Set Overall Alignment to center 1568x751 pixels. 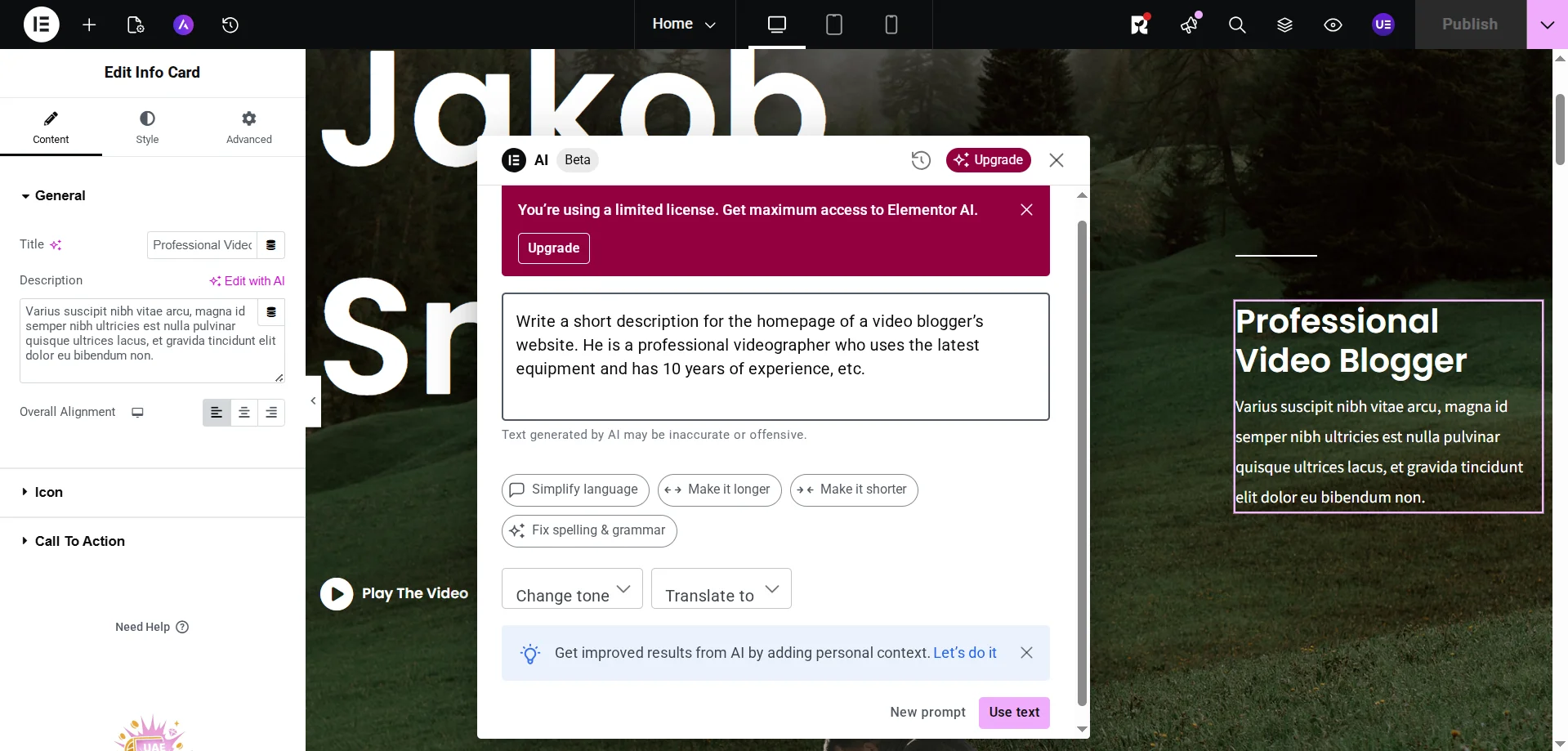243,412
